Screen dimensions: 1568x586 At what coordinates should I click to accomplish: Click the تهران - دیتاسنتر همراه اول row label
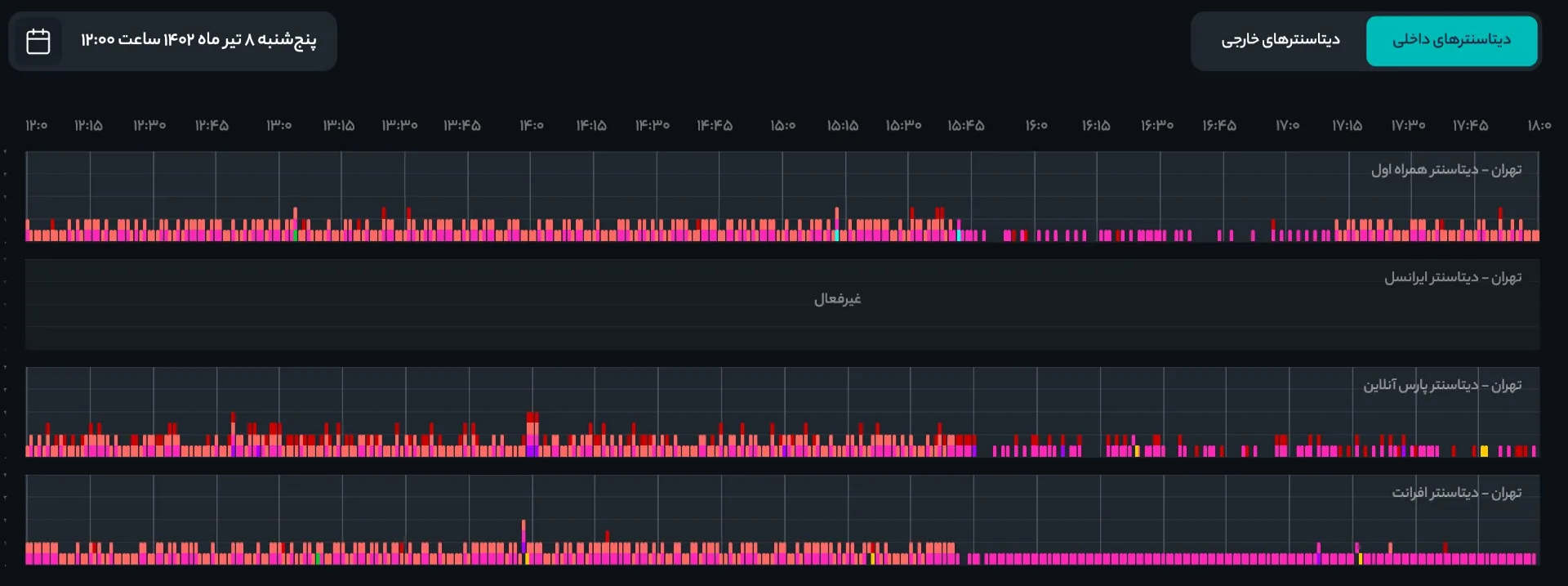tap(1445, 170)
